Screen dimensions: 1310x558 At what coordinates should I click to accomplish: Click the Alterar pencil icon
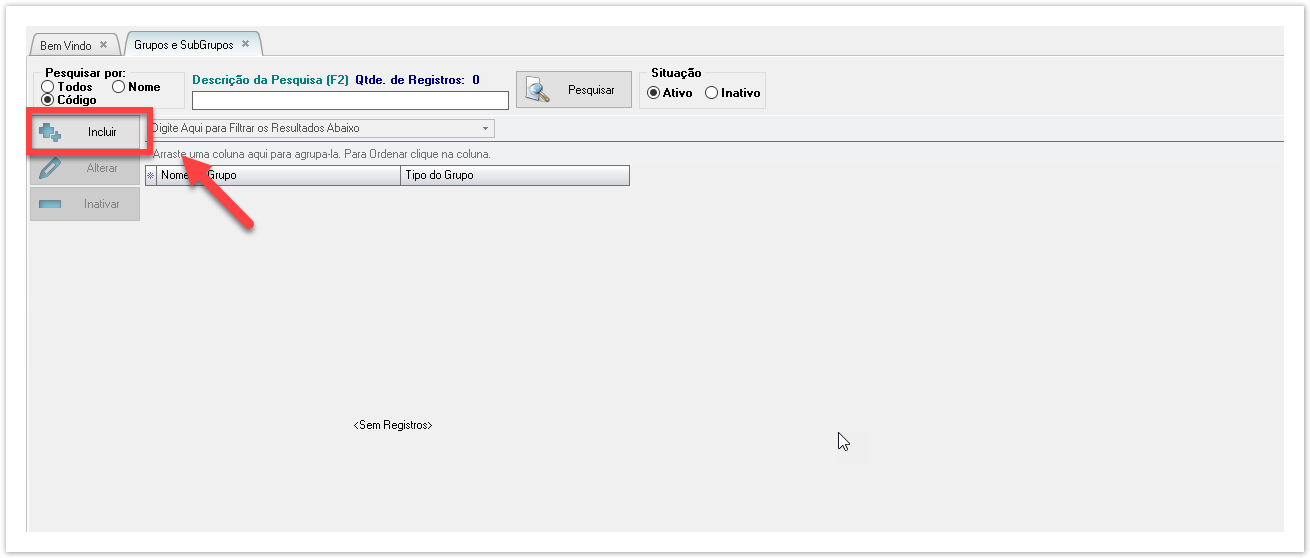50,168
